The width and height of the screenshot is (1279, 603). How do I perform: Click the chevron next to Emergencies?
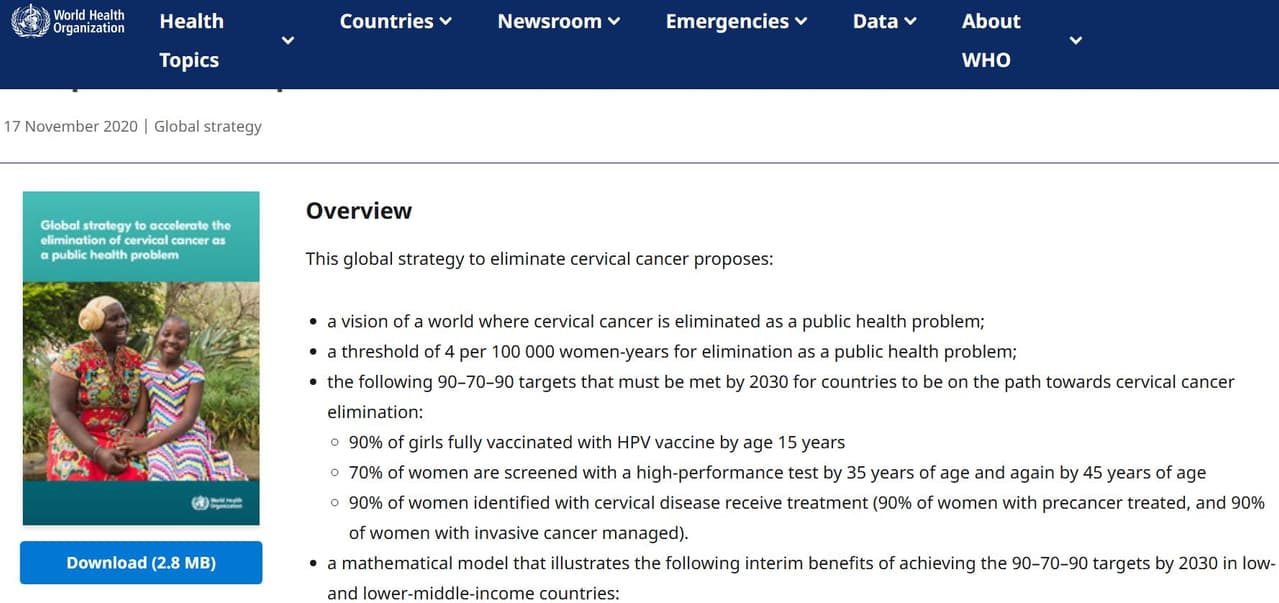coord(801,22)
